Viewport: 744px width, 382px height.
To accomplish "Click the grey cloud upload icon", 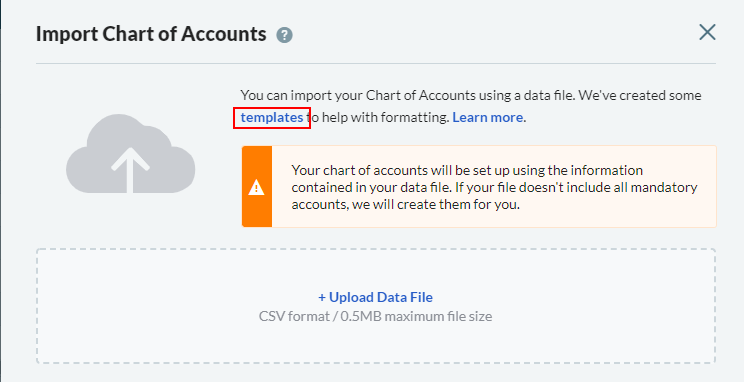I will (x=130, y=153).
